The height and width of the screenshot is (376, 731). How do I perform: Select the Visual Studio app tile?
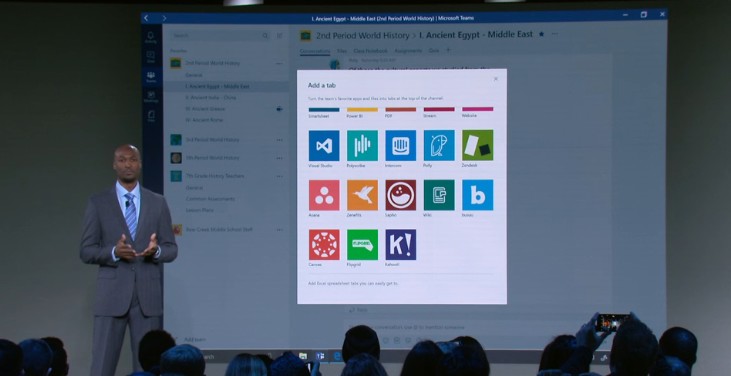pyautogui.click(x=324, y=145)
